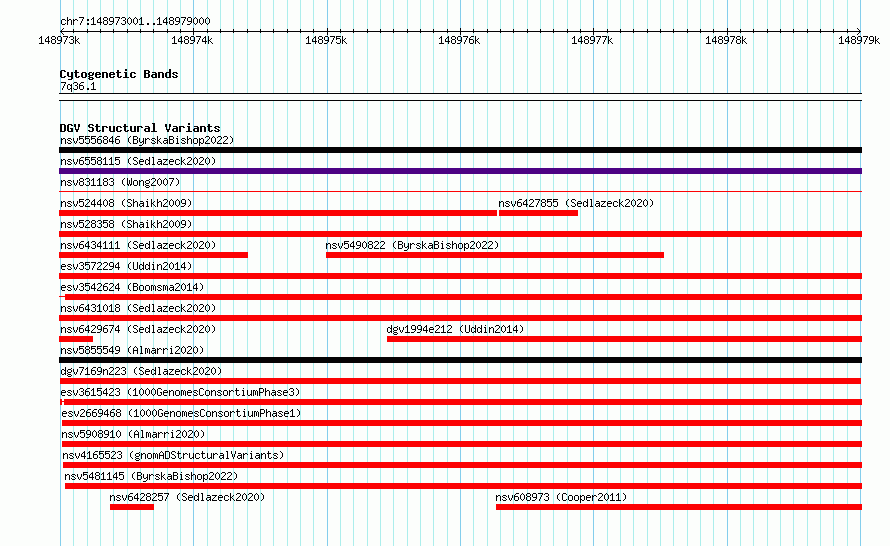Viewport: 890px width, 546px height.
Task: Select the esv2669468 red bar
Action: (x=462, y=423)
